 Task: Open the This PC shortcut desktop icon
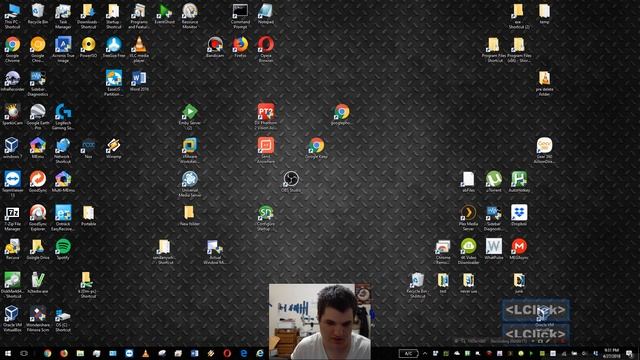12,16
